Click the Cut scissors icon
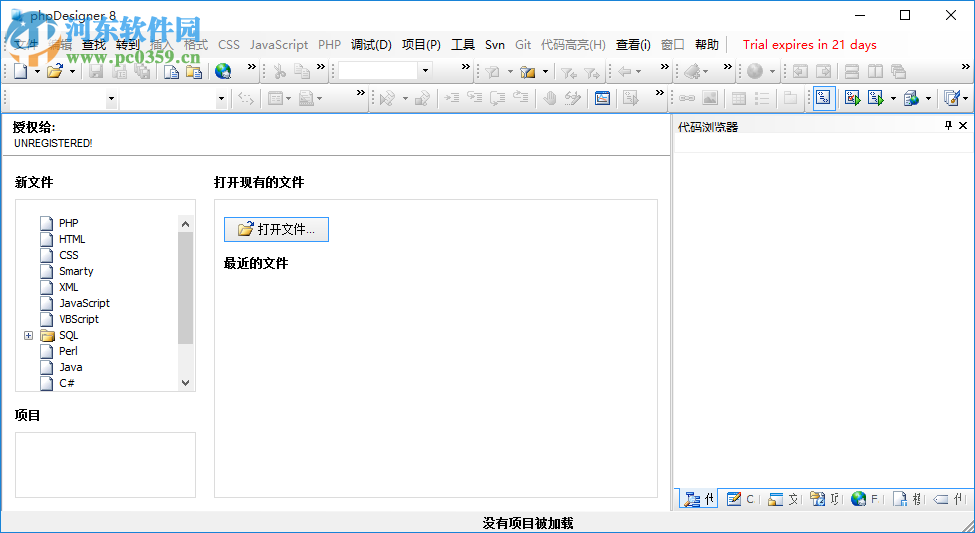The image size is (975, 533). click(280, 72)
